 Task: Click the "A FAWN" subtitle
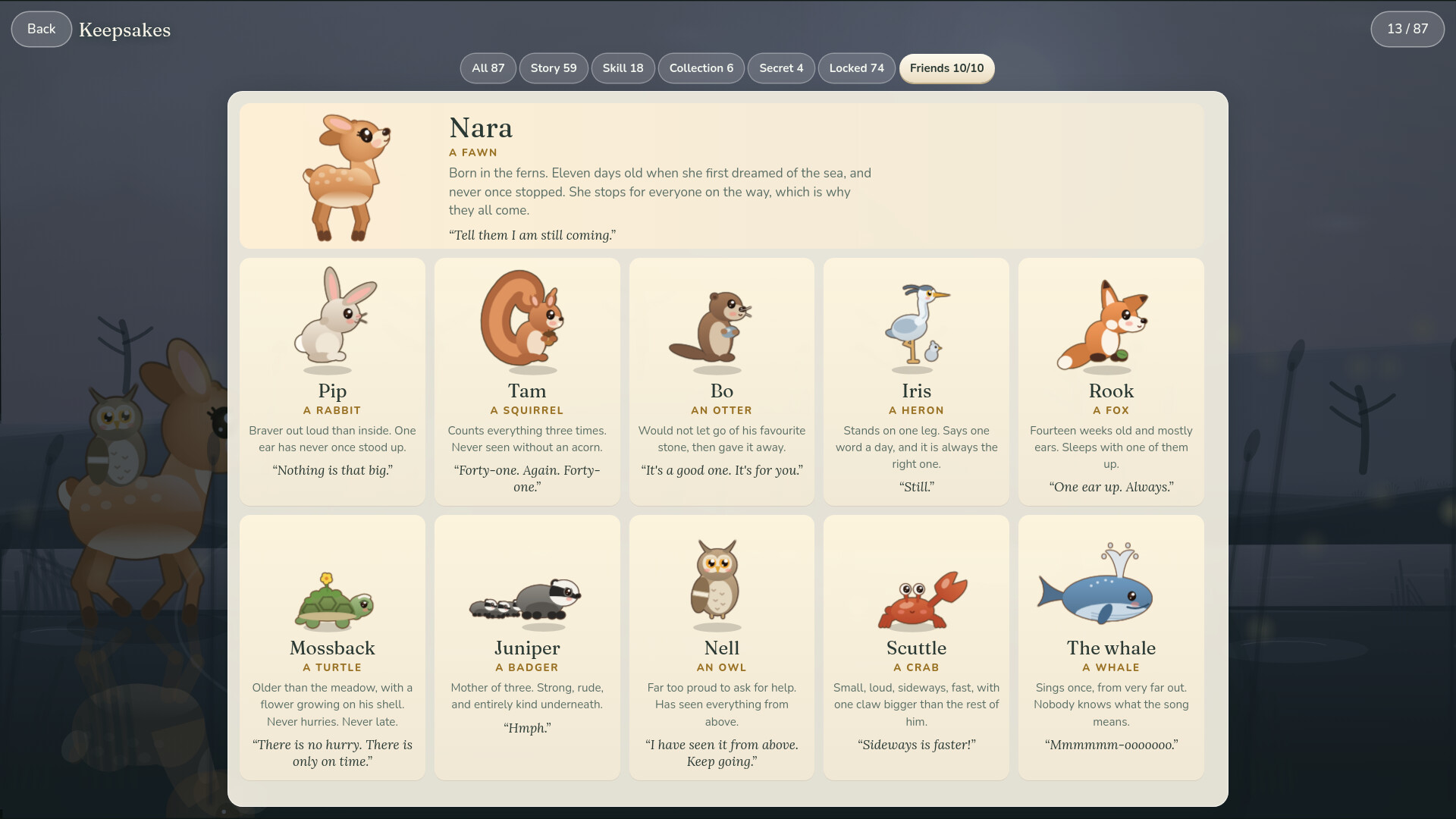[x=473, y=152]
